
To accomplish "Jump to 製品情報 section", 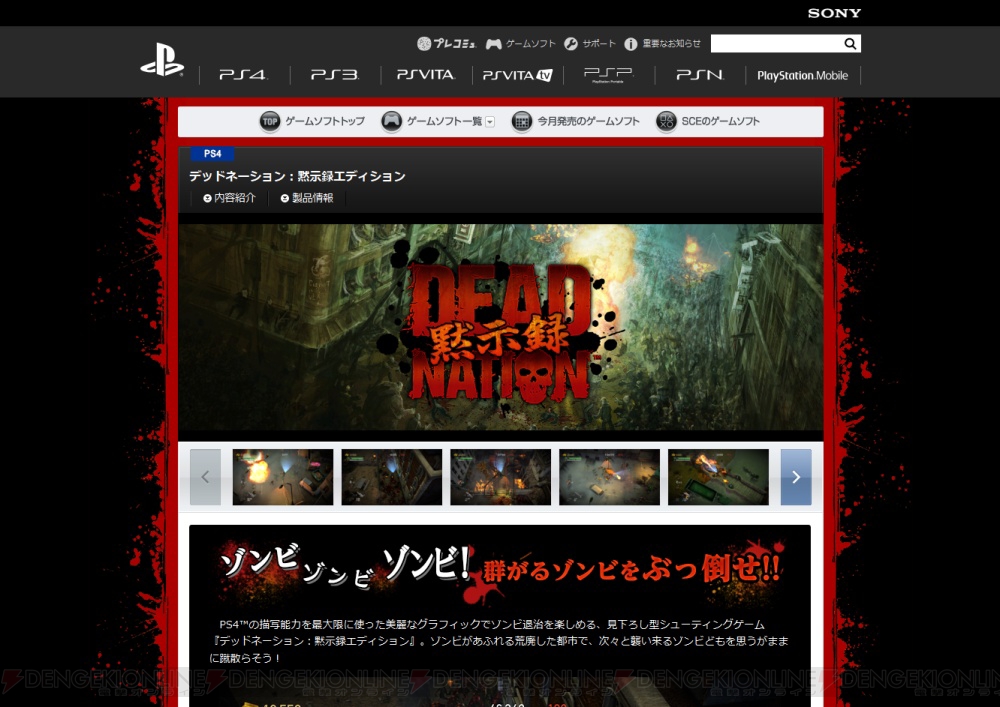I will click(x=307, y=198).
